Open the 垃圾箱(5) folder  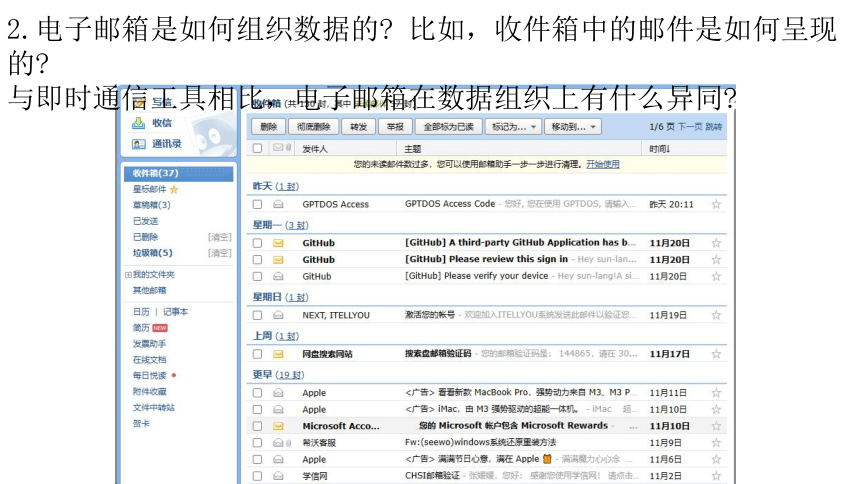152,253
